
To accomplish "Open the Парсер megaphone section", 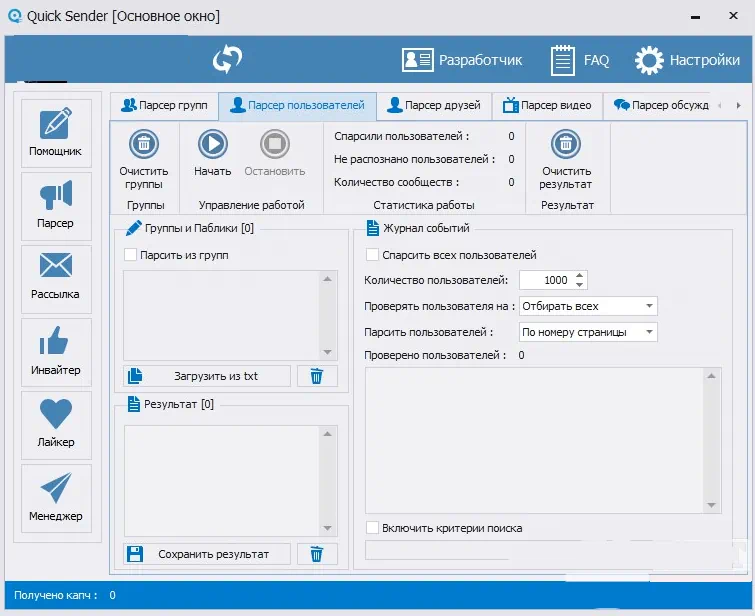I will (56, 206).
